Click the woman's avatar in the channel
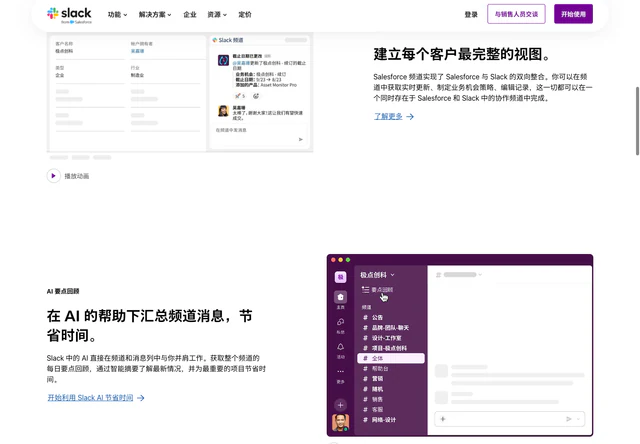This screenshot has width=640, height=444. point(223,111)
